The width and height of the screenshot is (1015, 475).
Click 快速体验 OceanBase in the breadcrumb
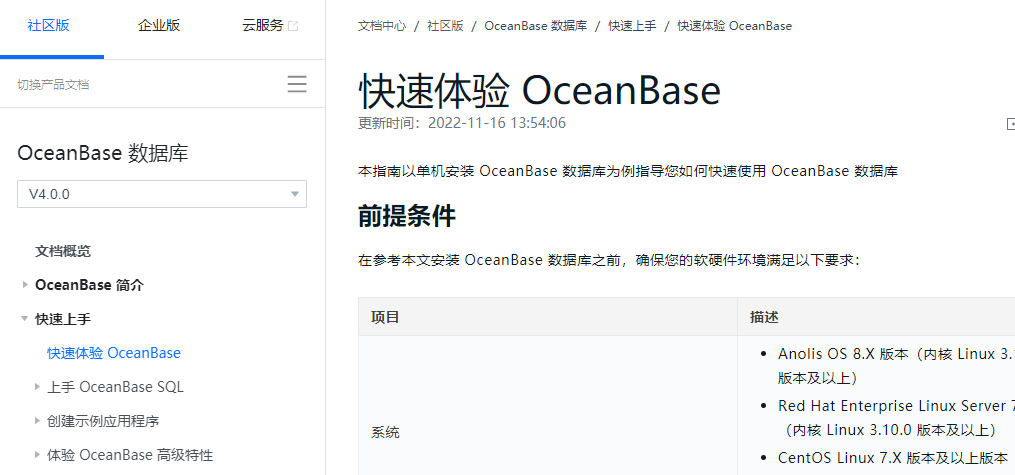pyautogui.click(x=735, y=26)
